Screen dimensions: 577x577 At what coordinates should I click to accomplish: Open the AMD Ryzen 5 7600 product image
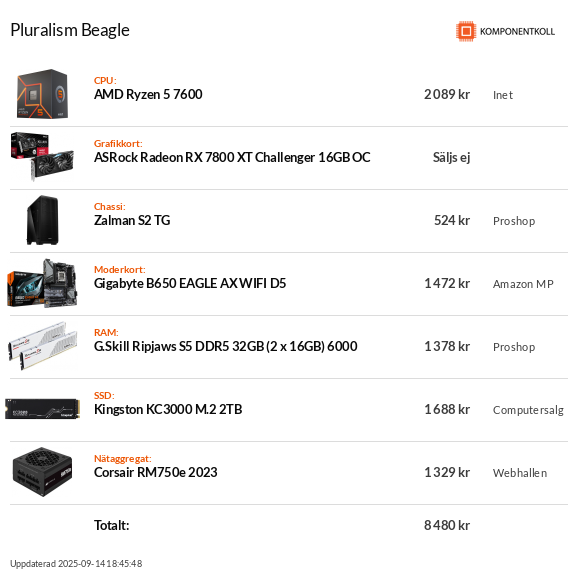(42, 94)
